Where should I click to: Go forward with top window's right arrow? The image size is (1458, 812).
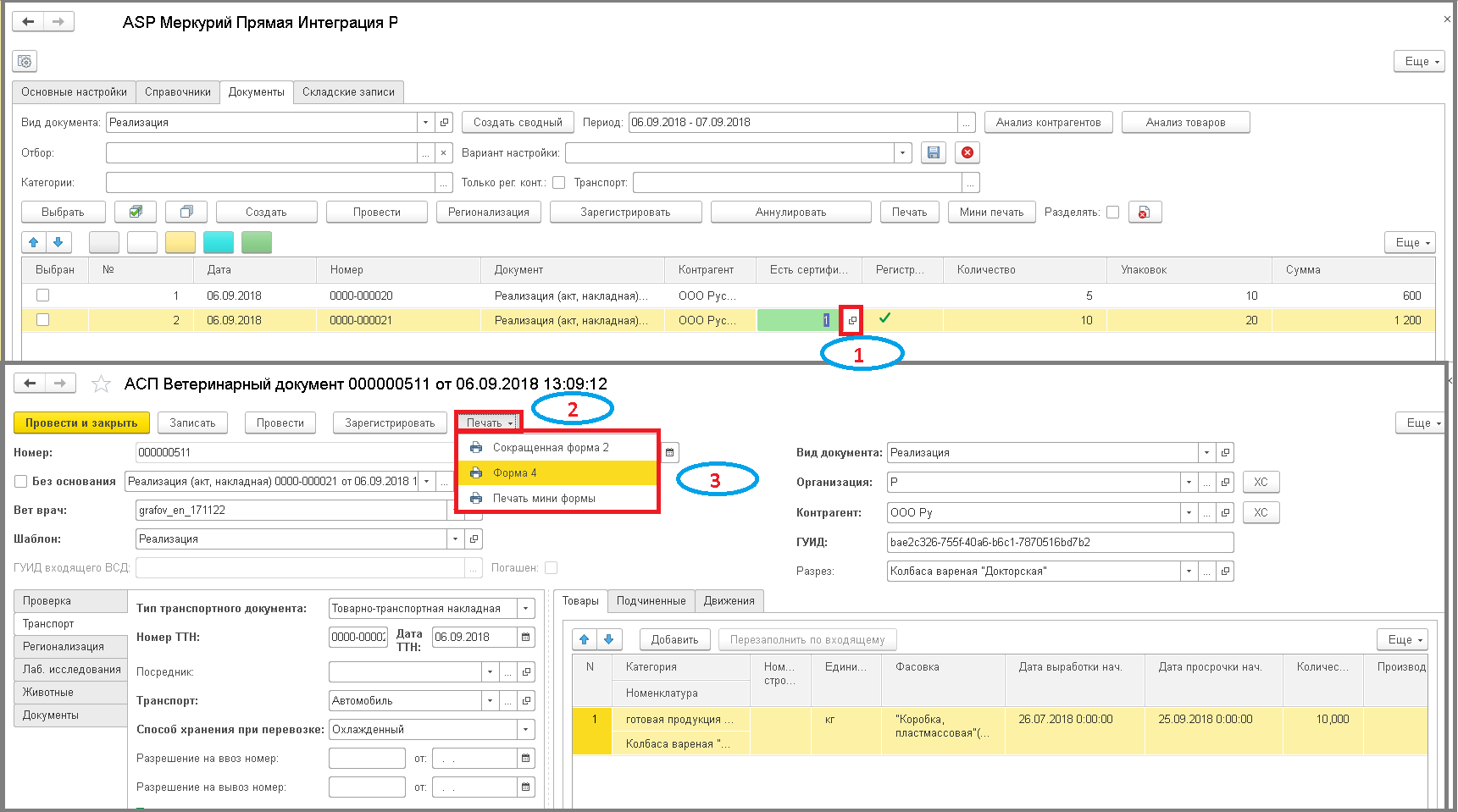point(58,21)
